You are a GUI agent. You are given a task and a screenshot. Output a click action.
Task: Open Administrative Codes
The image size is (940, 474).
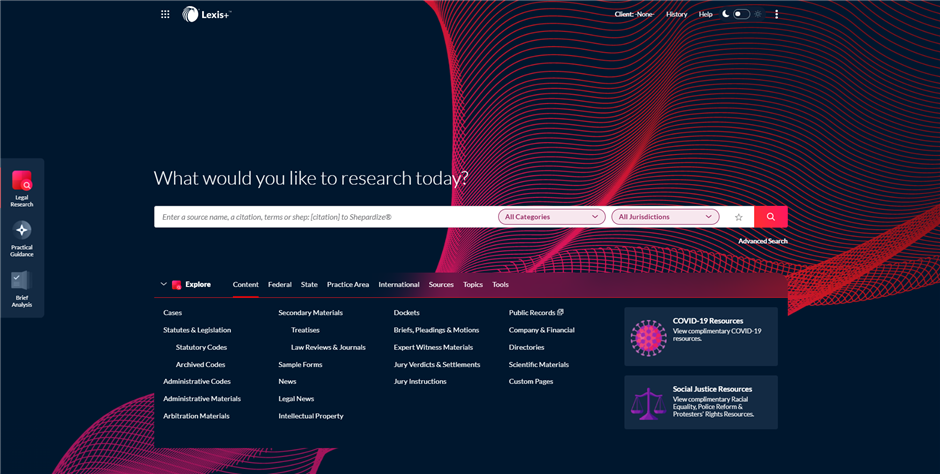(x=197, y=381)
